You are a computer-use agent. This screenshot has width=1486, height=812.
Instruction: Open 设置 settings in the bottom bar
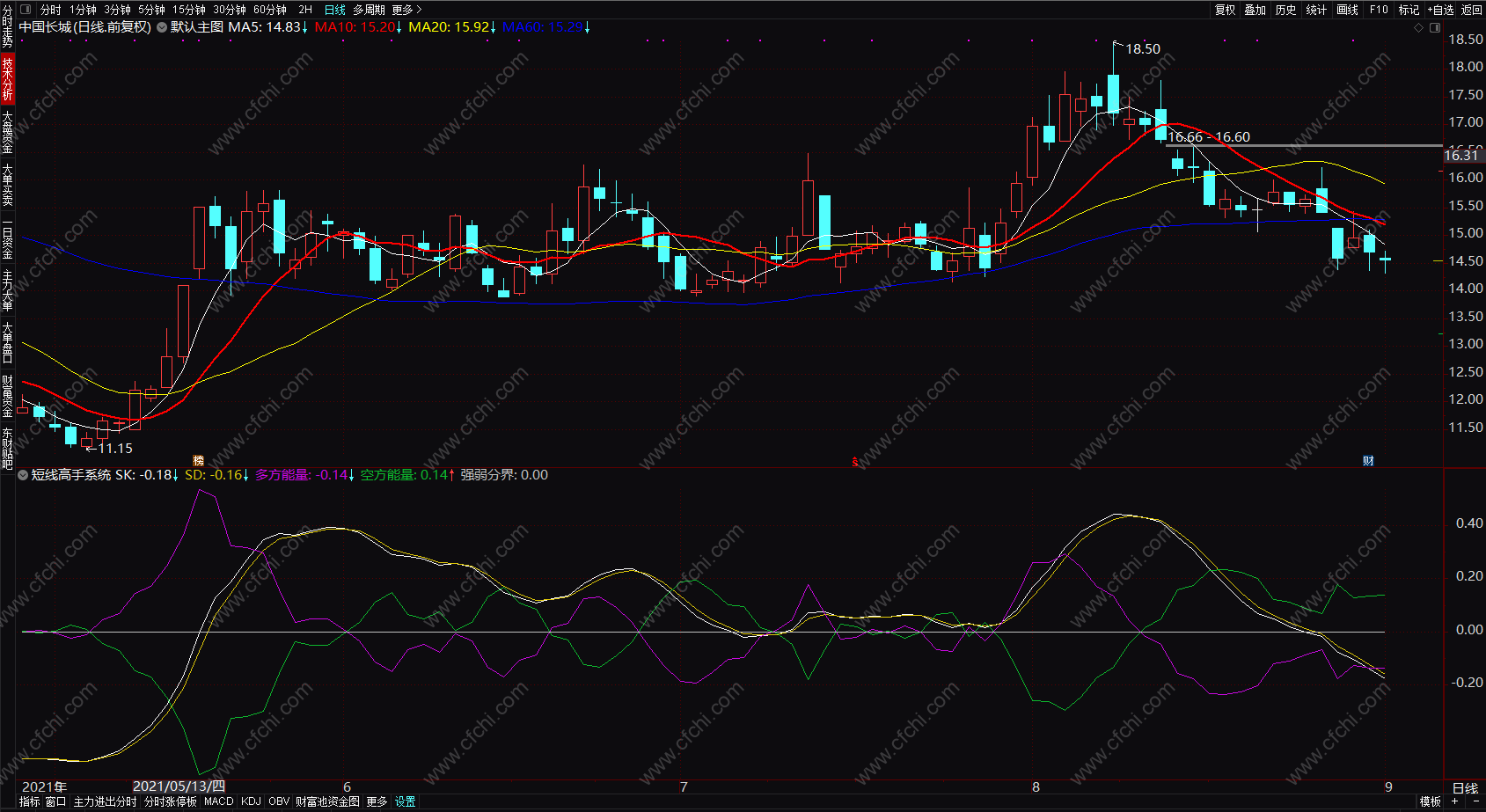[x=405, y=801]
